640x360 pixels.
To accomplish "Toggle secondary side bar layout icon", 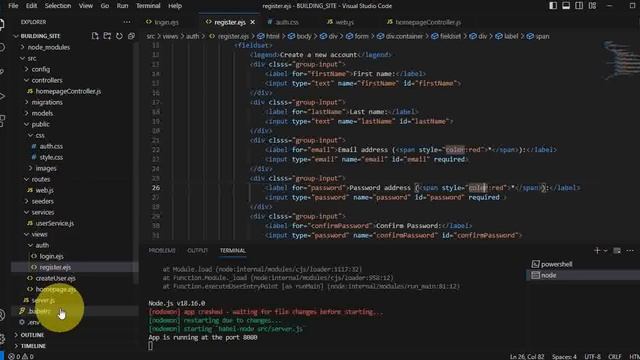I will 579,6.
